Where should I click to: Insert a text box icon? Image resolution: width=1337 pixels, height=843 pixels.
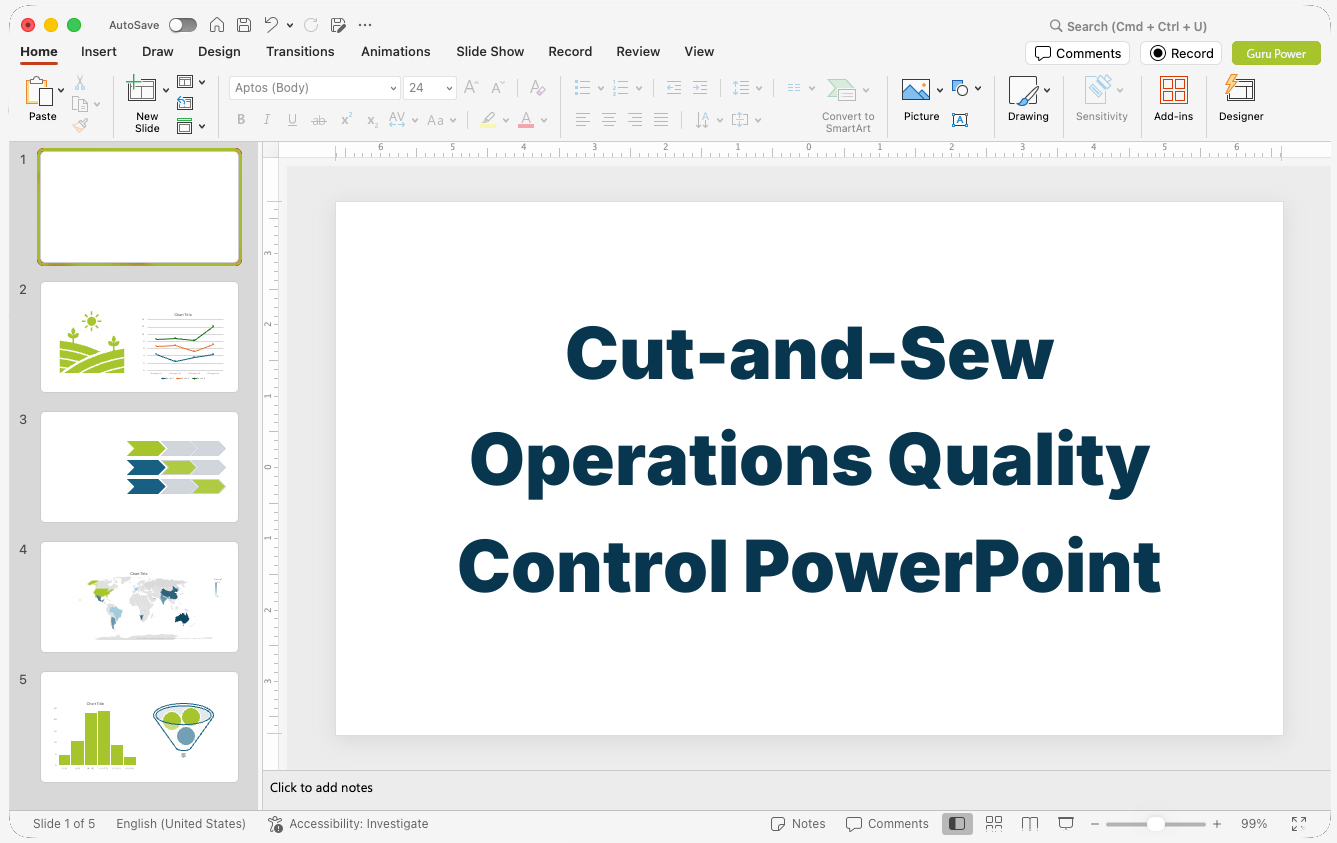coord(960,120)
